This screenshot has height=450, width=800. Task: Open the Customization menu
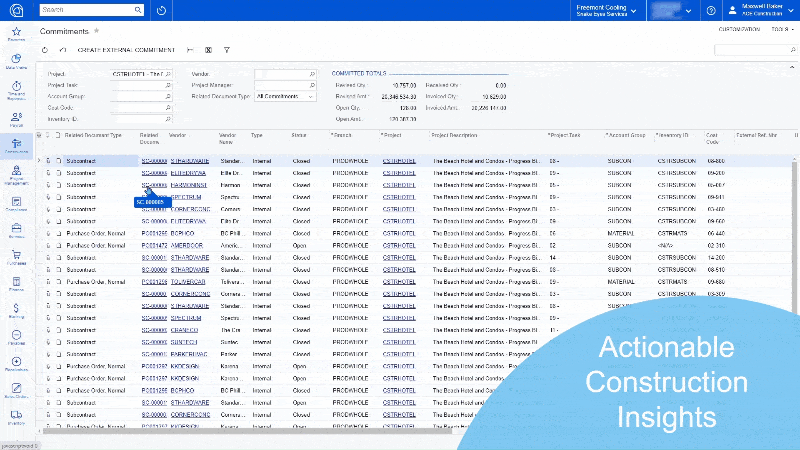(x=739, y=30)
